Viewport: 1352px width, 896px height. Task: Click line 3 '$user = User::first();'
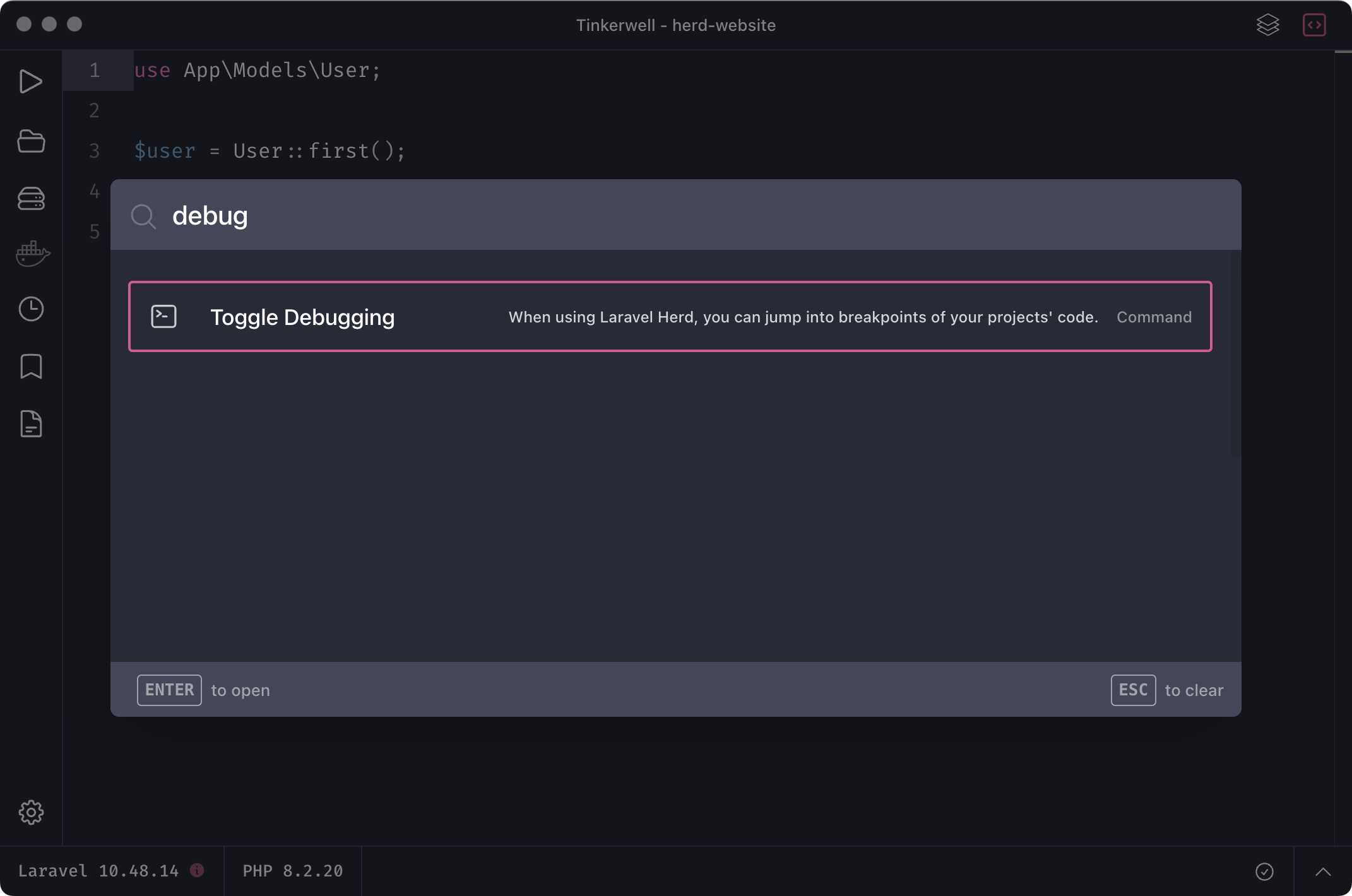click(x=270, y=151)
